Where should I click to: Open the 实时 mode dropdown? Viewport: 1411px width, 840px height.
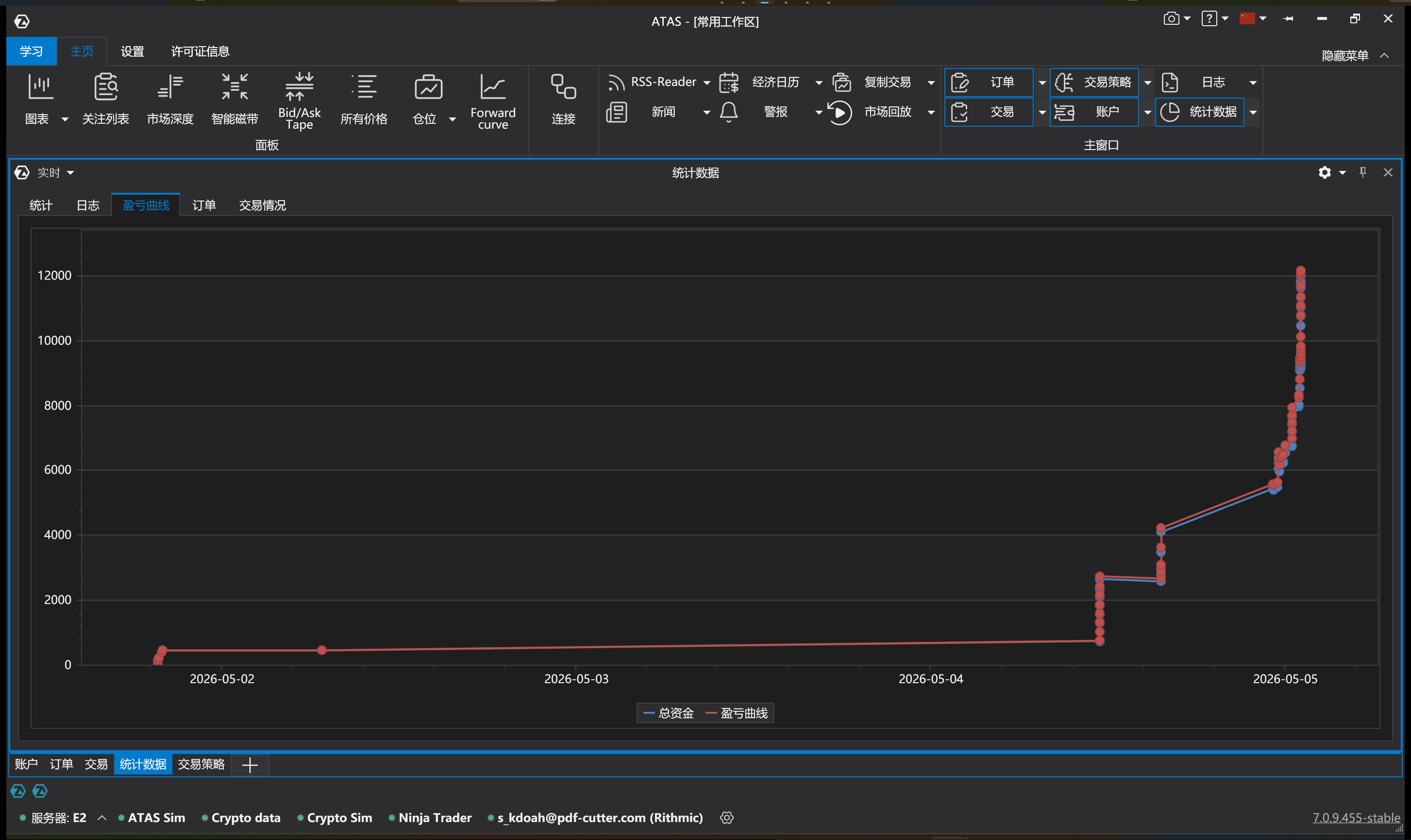55,173
